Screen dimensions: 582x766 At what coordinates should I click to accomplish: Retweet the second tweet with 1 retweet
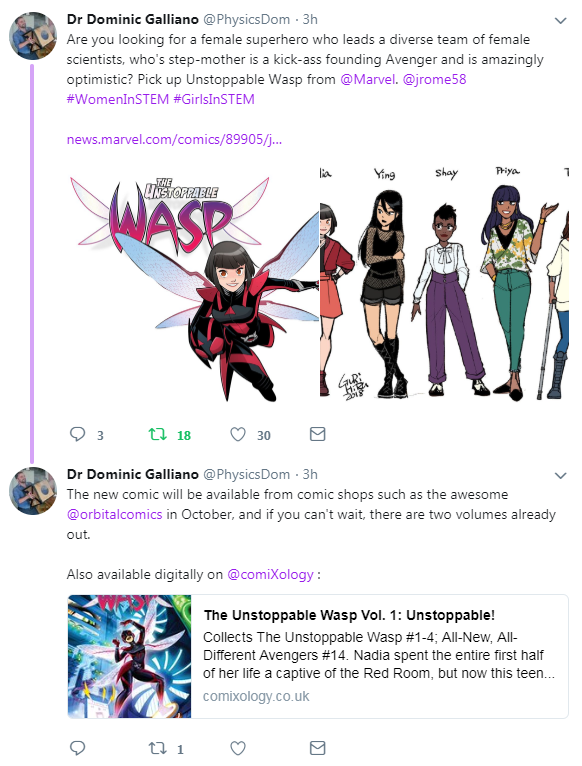[x=158, y=747]
